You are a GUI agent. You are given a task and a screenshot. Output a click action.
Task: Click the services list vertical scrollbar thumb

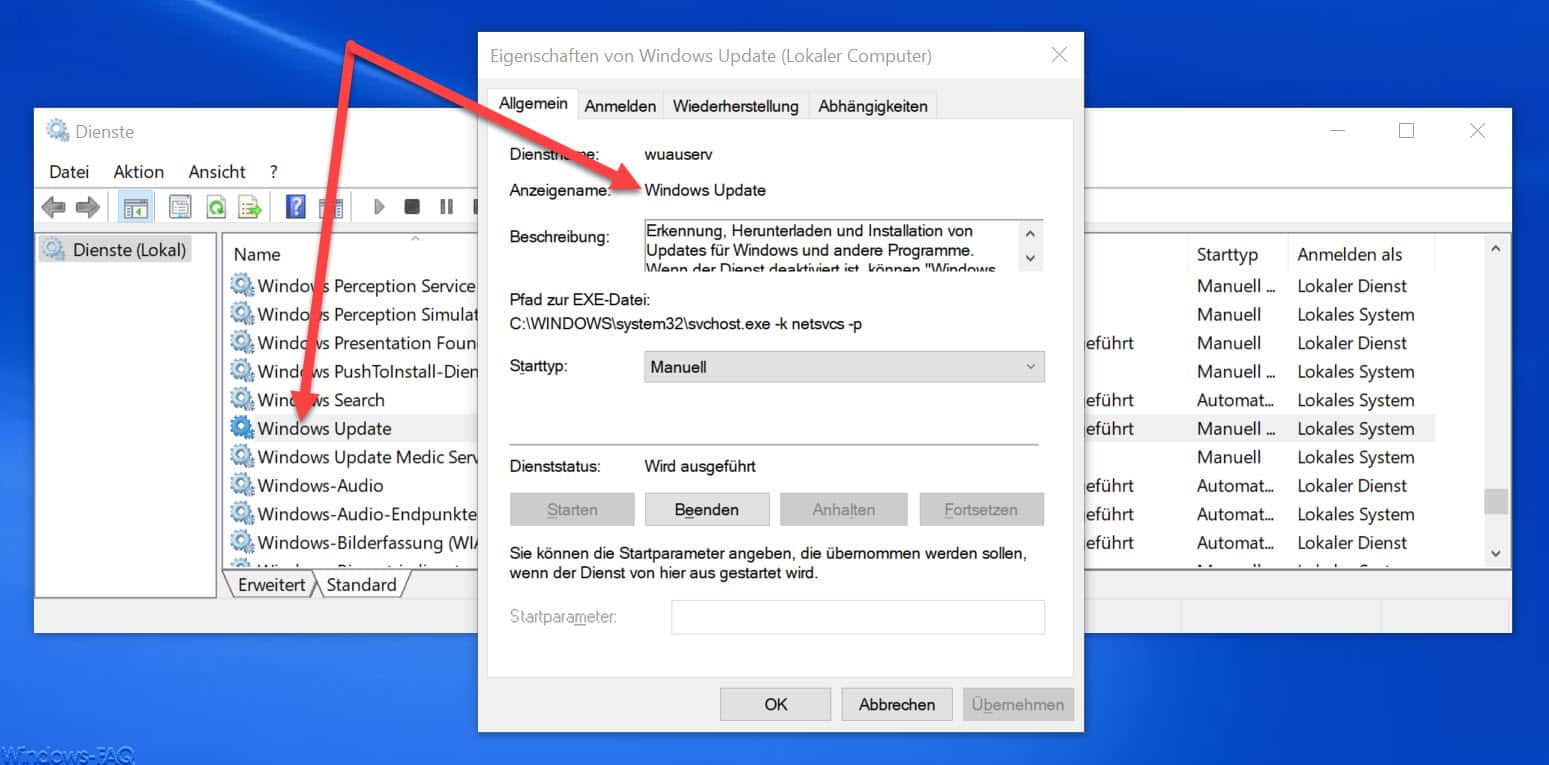pos(1495,501)
